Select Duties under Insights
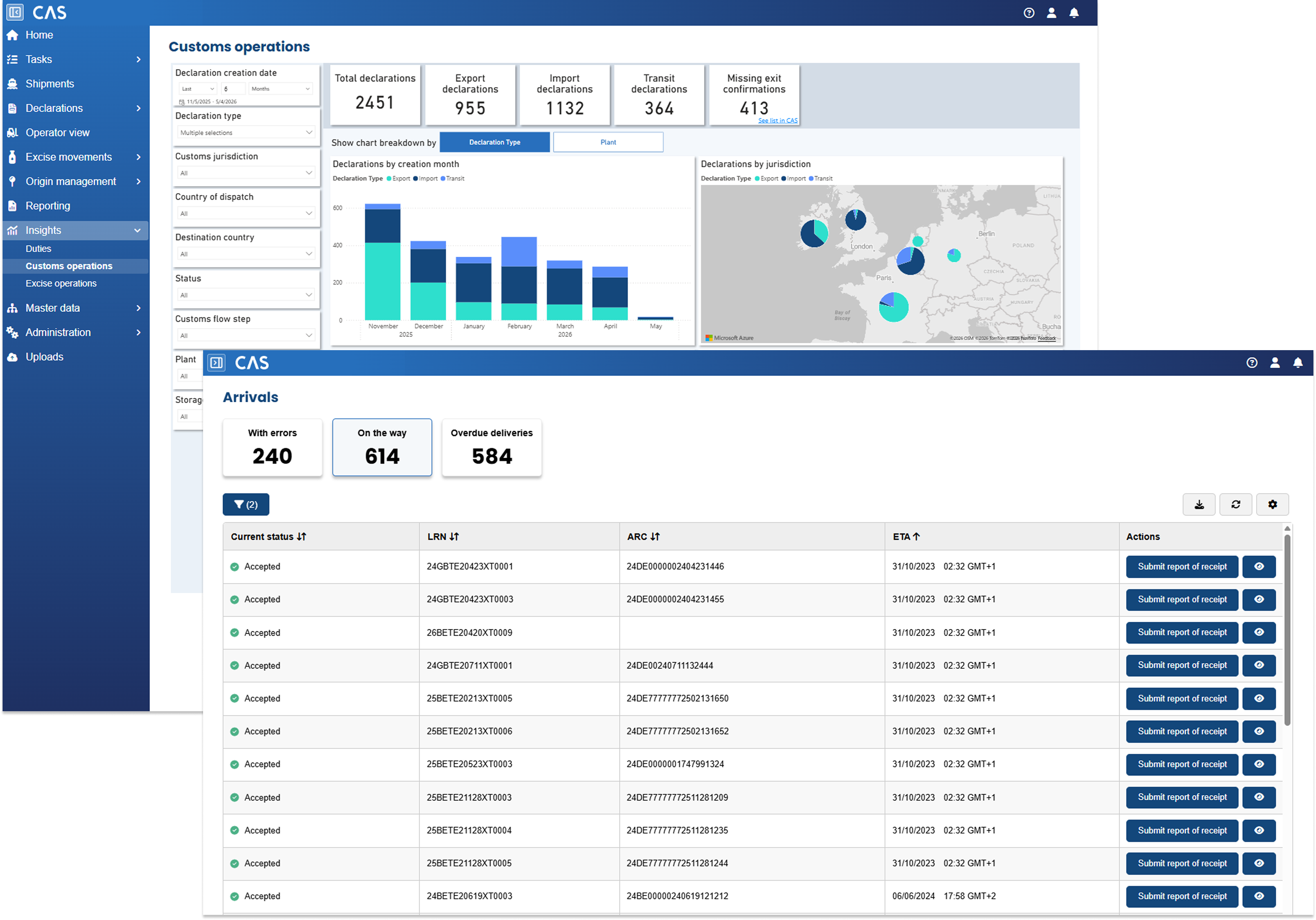 pyautogui.click(x=39, y=249)
